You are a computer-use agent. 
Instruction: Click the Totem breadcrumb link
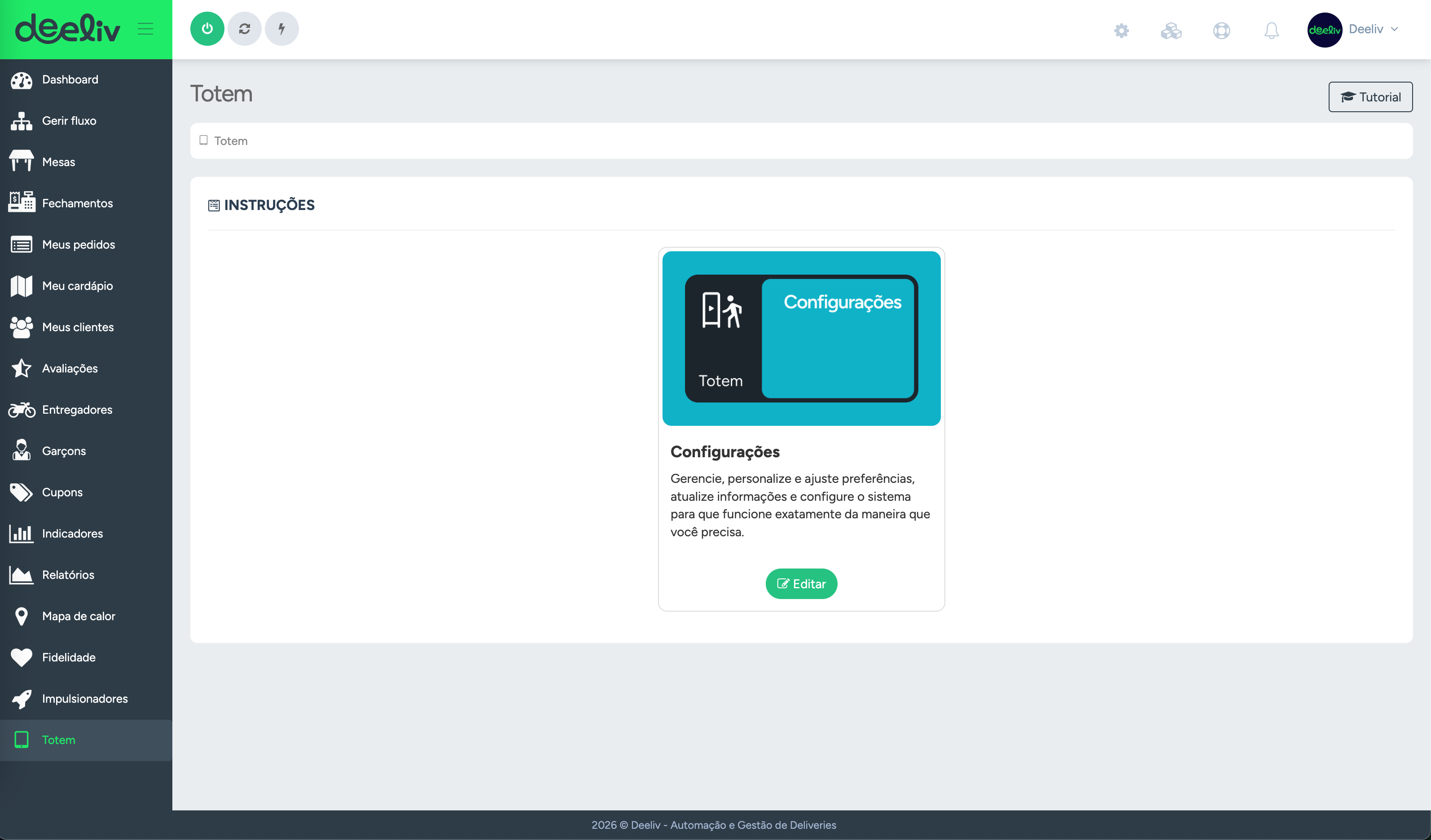point(231,141)
